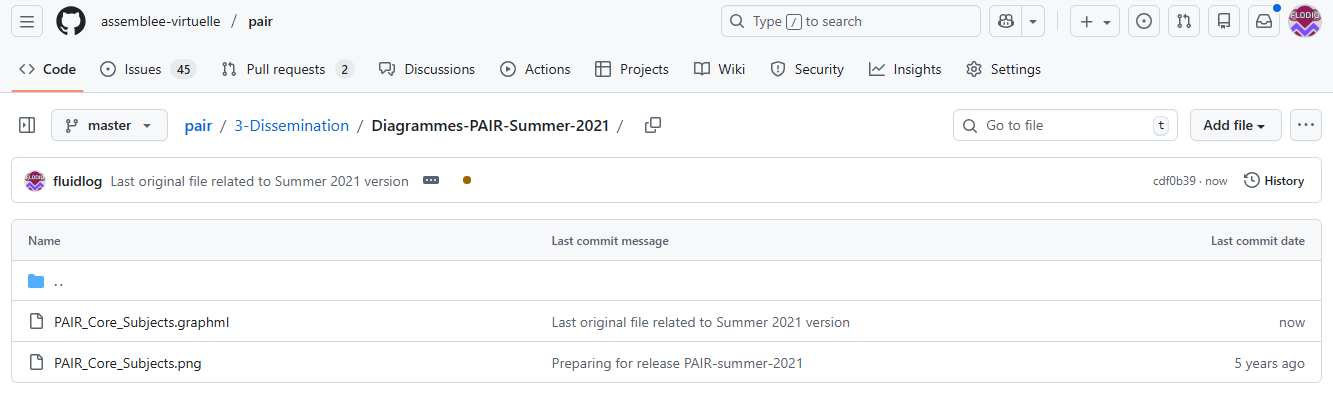Switch to the Insights tab

tap(905, 69)
